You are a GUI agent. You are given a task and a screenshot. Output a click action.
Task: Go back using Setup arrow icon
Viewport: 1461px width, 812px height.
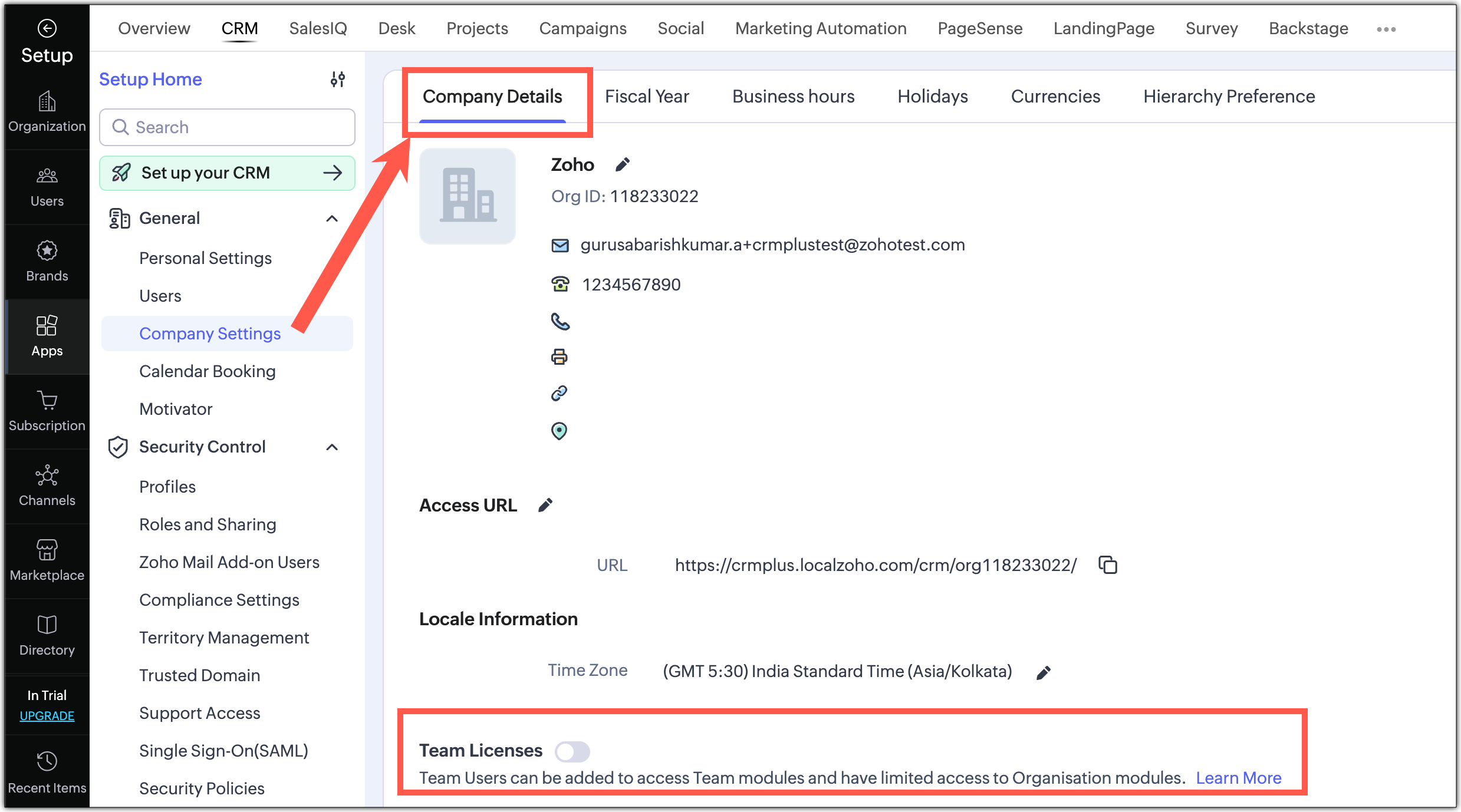(47, 28)
